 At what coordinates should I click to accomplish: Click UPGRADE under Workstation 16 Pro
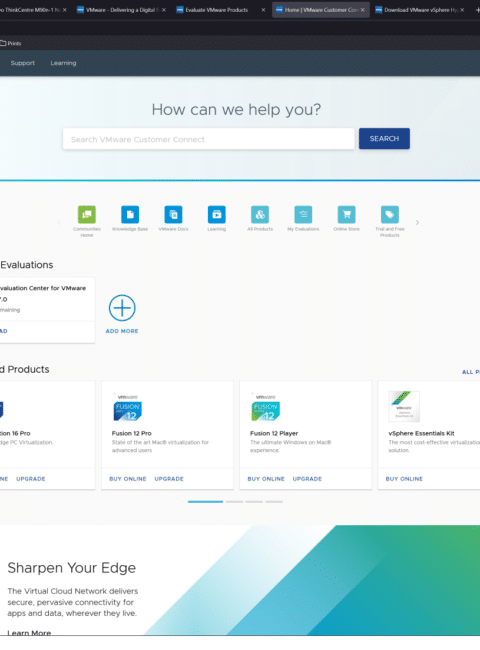(x=31, y=479)
